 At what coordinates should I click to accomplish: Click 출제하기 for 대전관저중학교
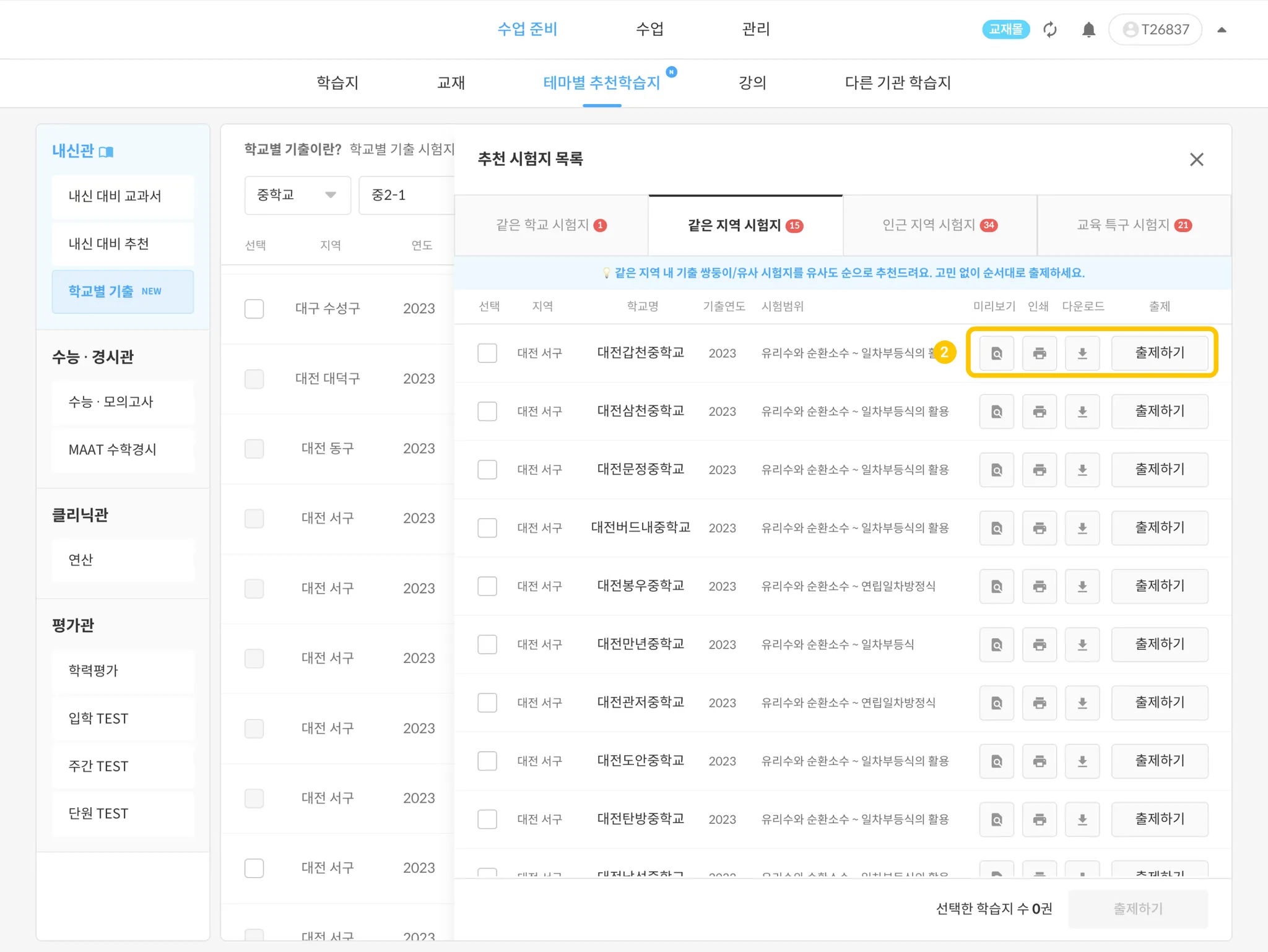click(x=1159, y=703)
